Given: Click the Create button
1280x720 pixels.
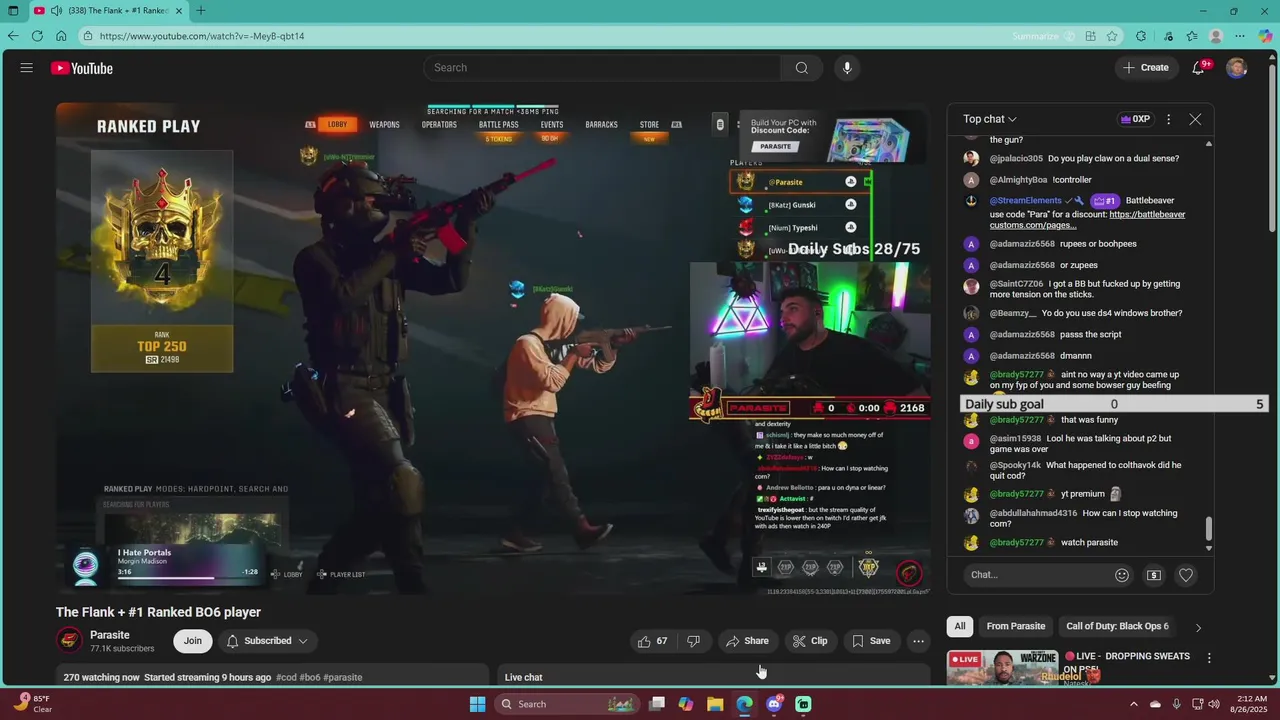Looking at the screenshot, I should (1145, 68).
